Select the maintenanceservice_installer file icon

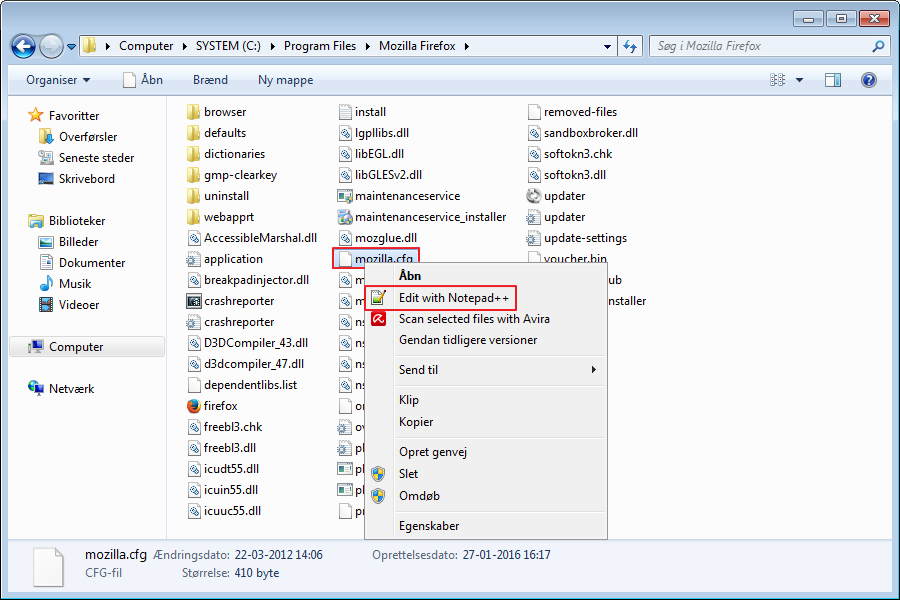tap(344, 217)
